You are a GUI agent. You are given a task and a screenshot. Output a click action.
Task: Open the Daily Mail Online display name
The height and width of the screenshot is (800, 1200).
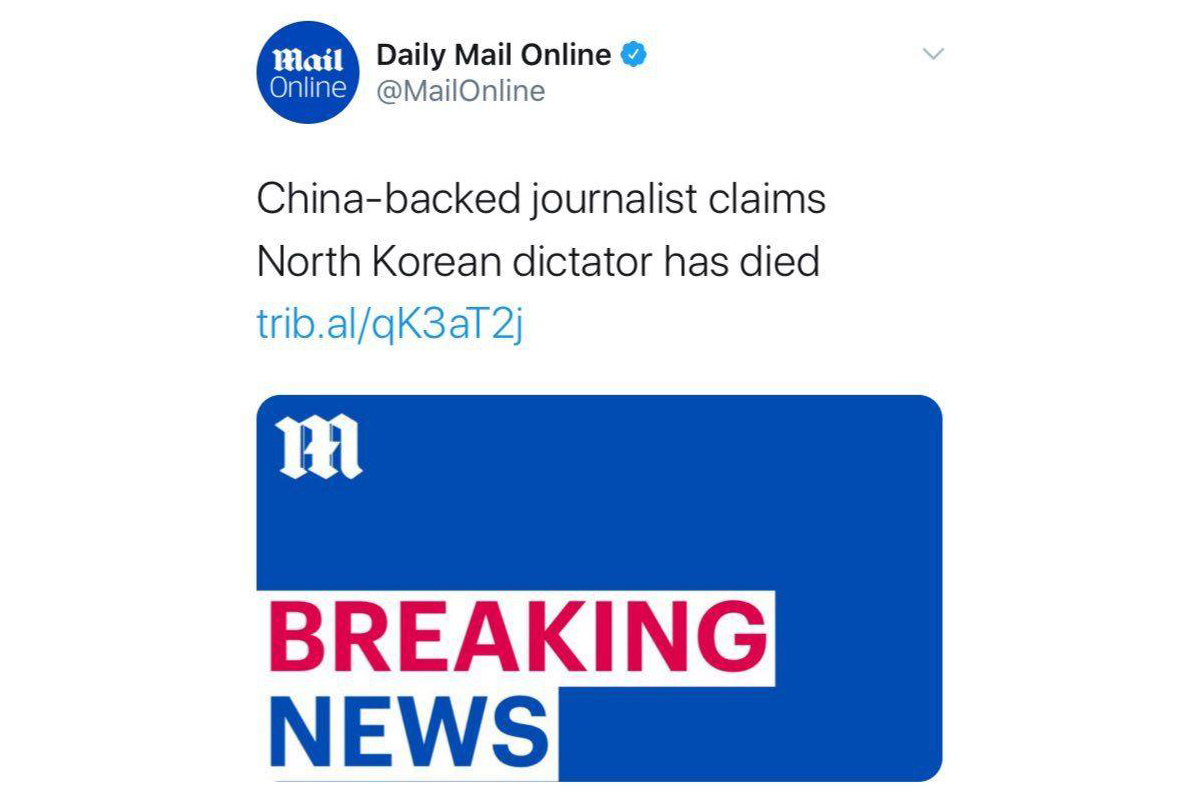point(494,54)
